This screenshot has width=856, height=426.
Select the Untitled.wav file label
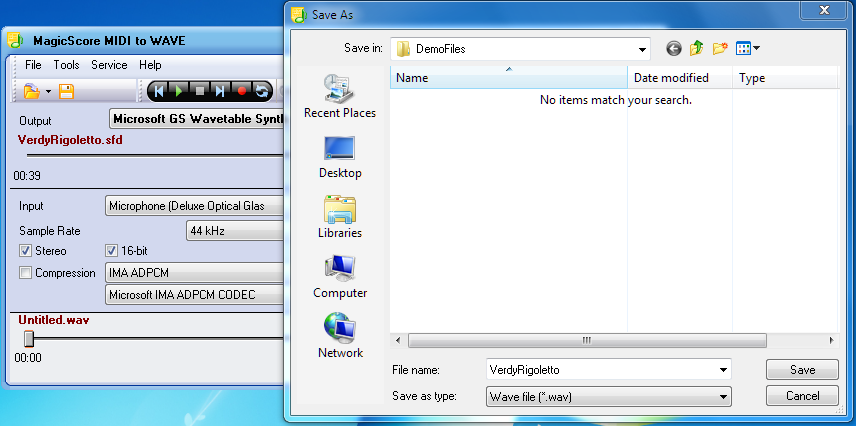tap(54, 320)
